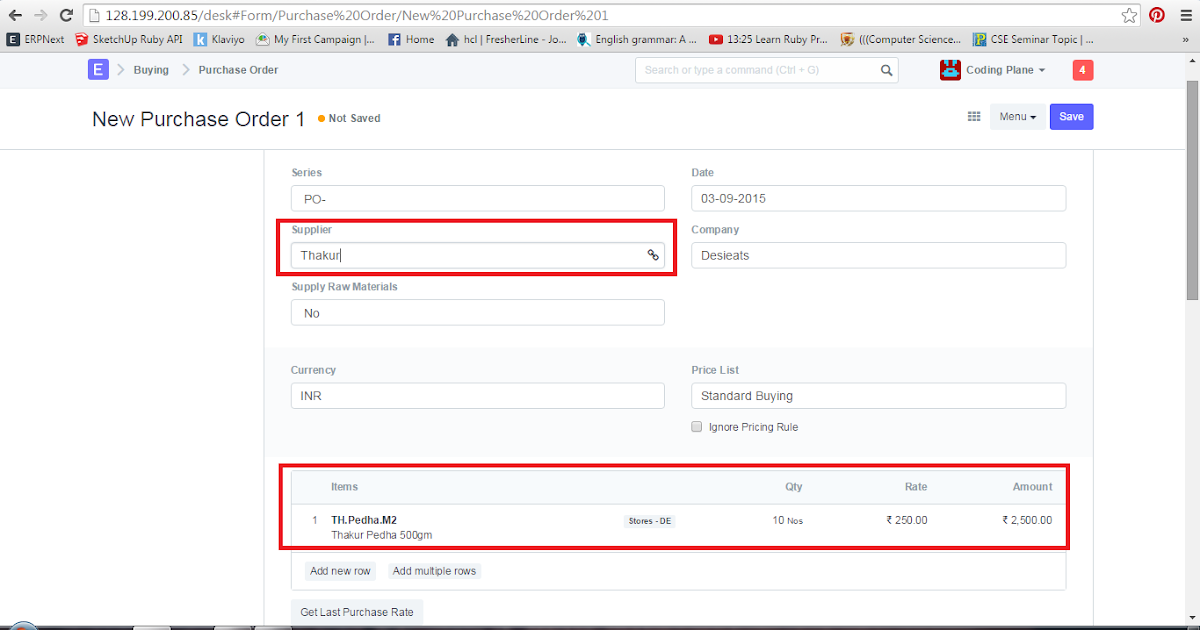This screenshot has width=1200, height=630.
Task: Click Get Last Purchase Rate
Action: pyautogui.click(x=357, y=611)
